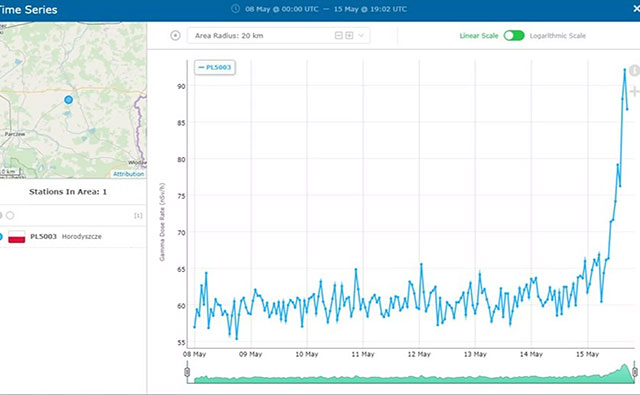
Task: Toggle the Linear/Logarithmic scale switch
Action: point(513,36)
